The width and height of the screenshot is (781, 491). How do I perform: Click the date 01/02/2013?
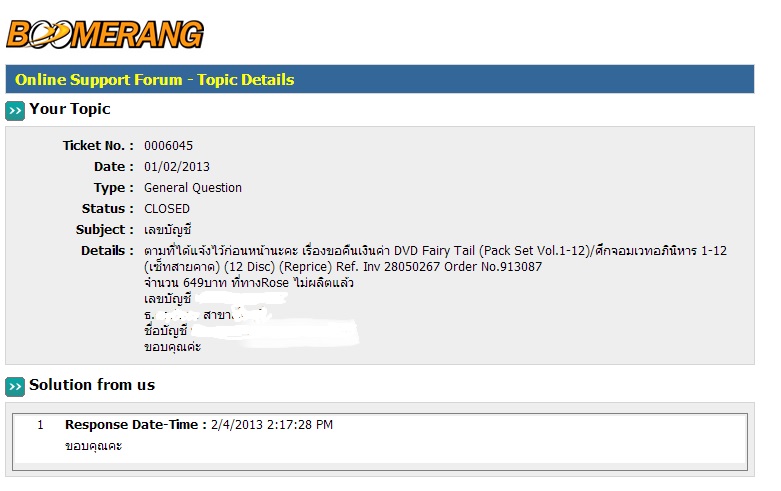coord(177,167)
